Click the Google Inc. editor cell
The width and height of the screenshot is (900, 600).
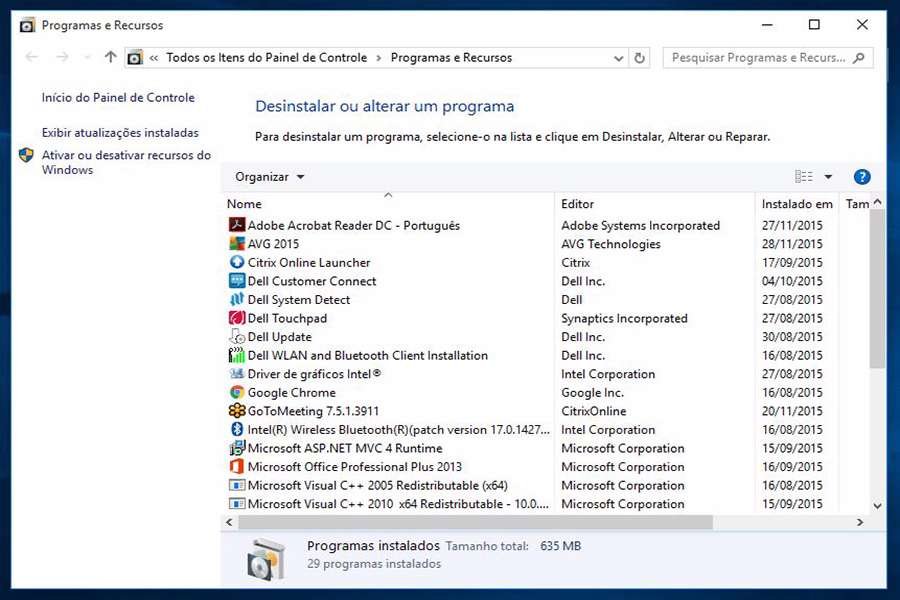[x=592, y=393]
